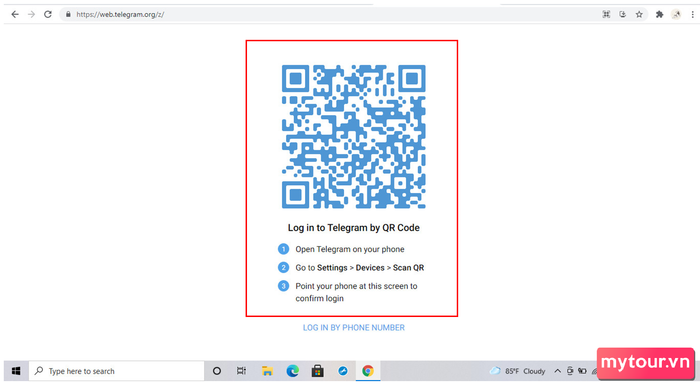700x387 pixels.
Task: Open Chrome's three-dot menu
Action: pos(692,14)
